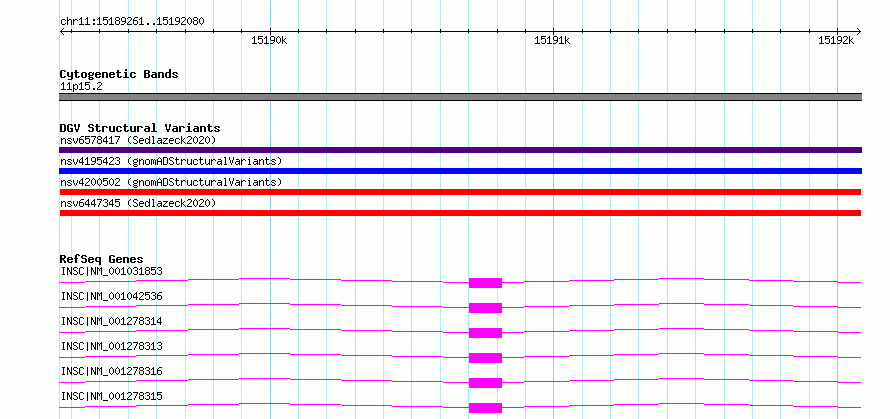Viewport: 890px width, 419px height.
Task: Open variant nsv4200502 (gnomADStructuralVariants) label
Action: coord(171,182)
